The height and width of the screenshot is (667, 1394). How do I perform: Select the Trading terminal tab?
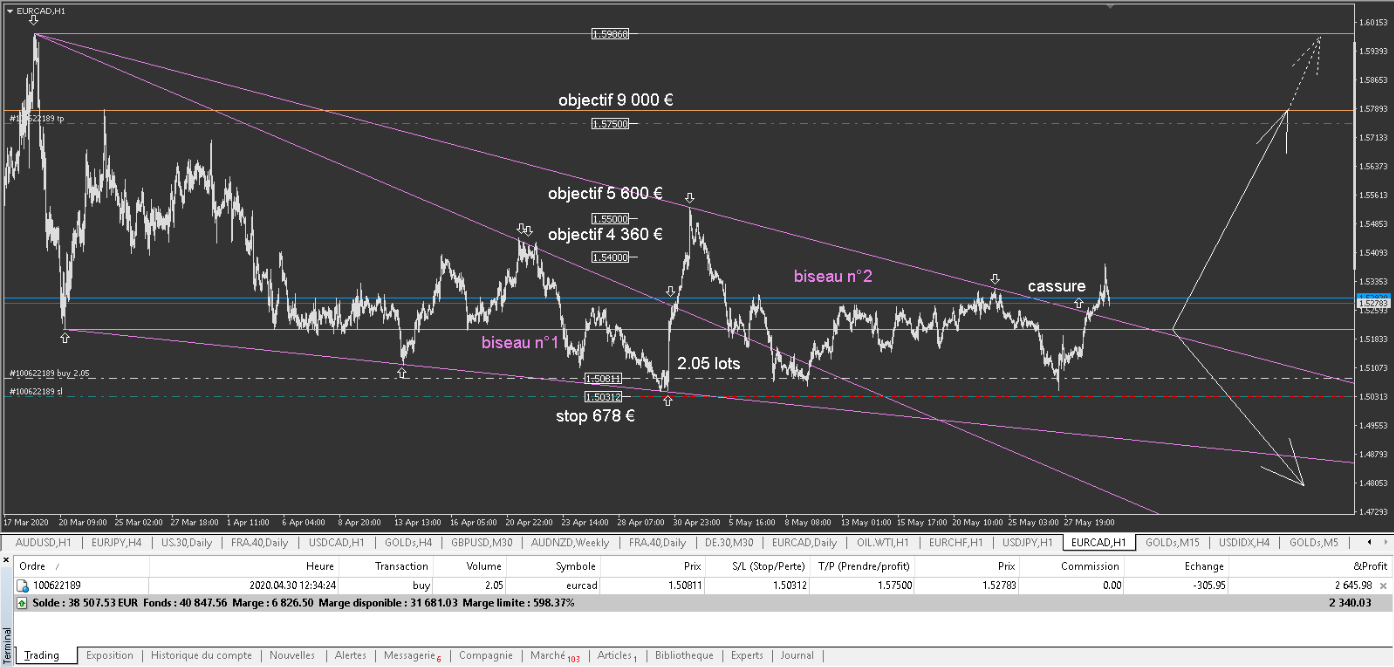coord(42,656)
